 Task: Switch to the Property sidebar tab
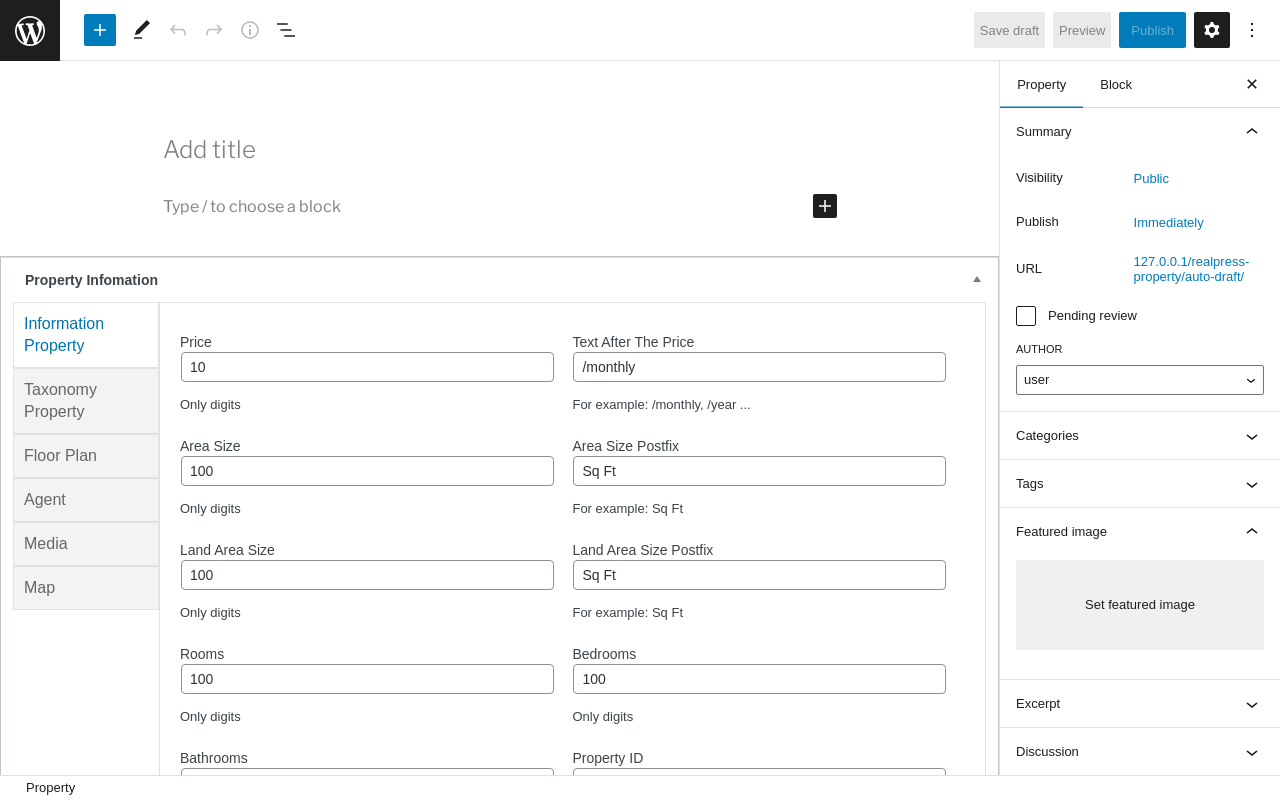click(1041, 84)
